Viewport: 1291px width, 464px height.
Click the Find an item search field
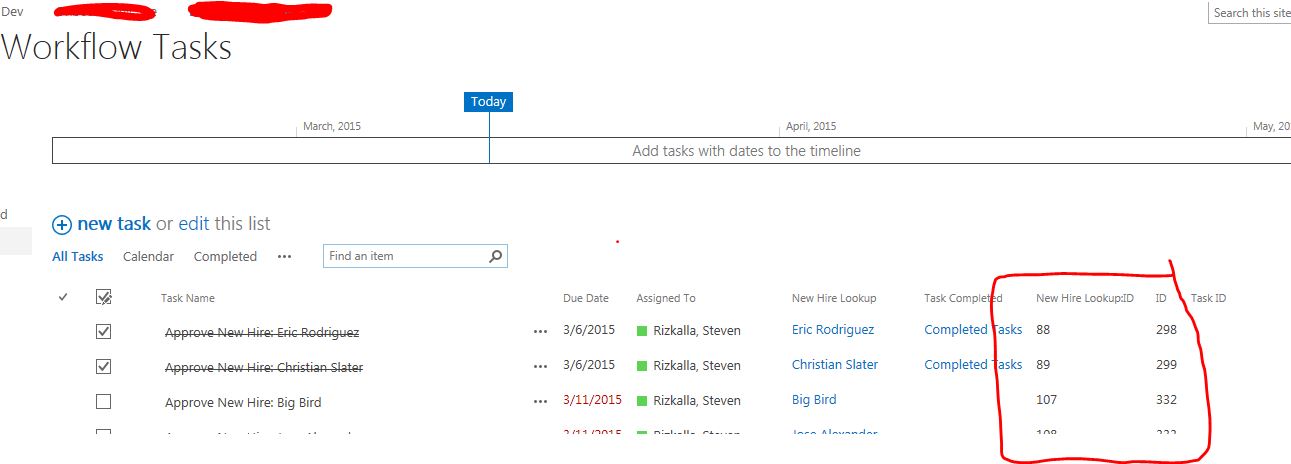[405, 256]
